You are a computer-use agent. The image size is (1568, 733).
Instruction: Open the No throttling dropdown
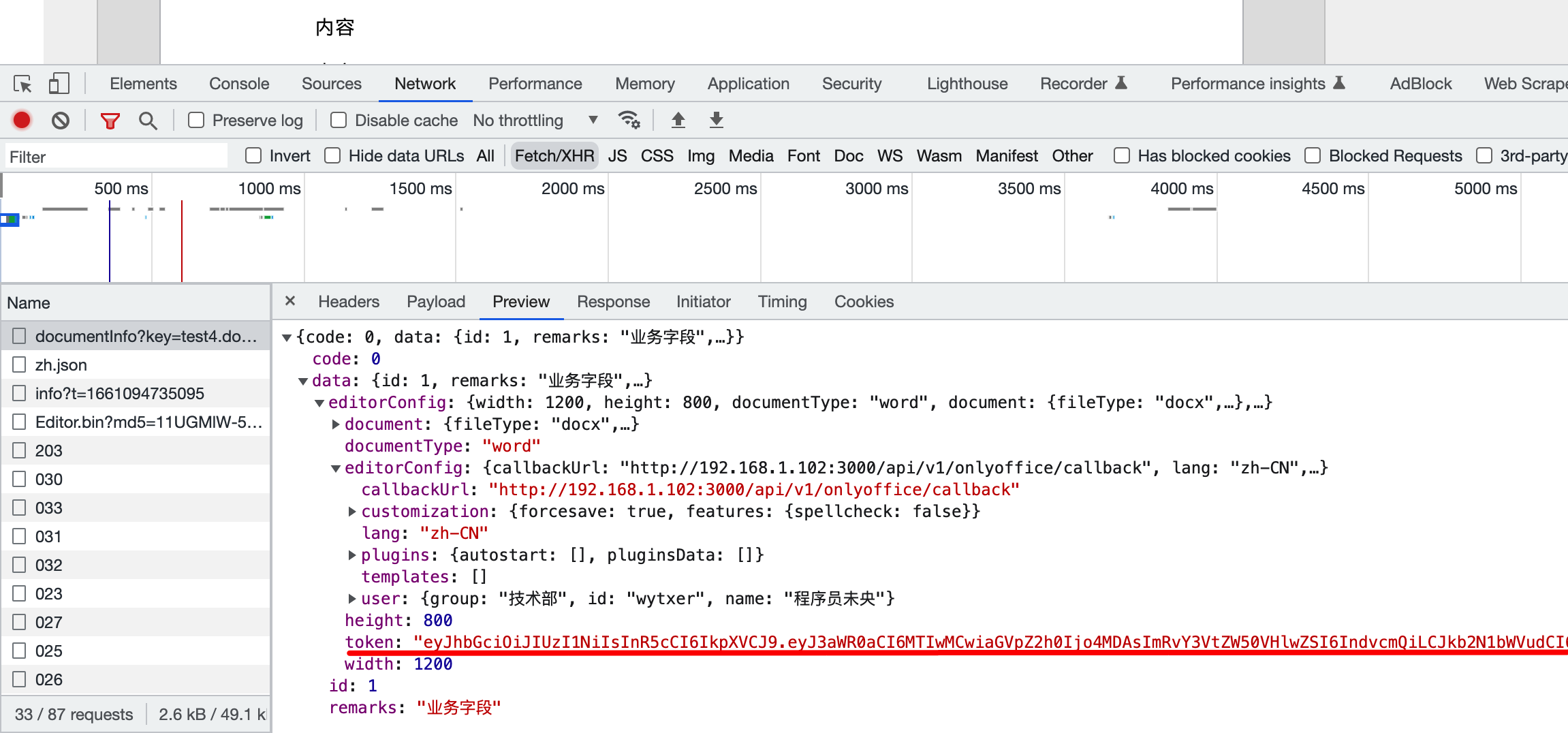pyautogui.click(x=535, y=121)
